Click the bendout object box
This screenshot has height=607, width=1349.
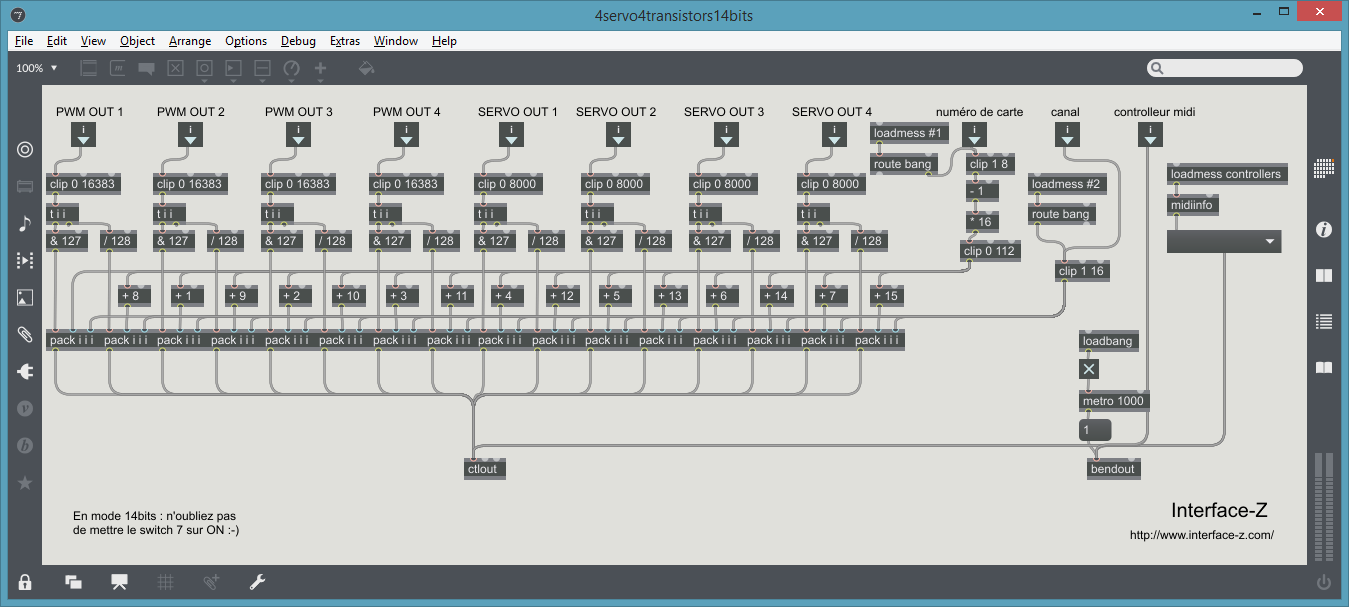[1113, 468]
